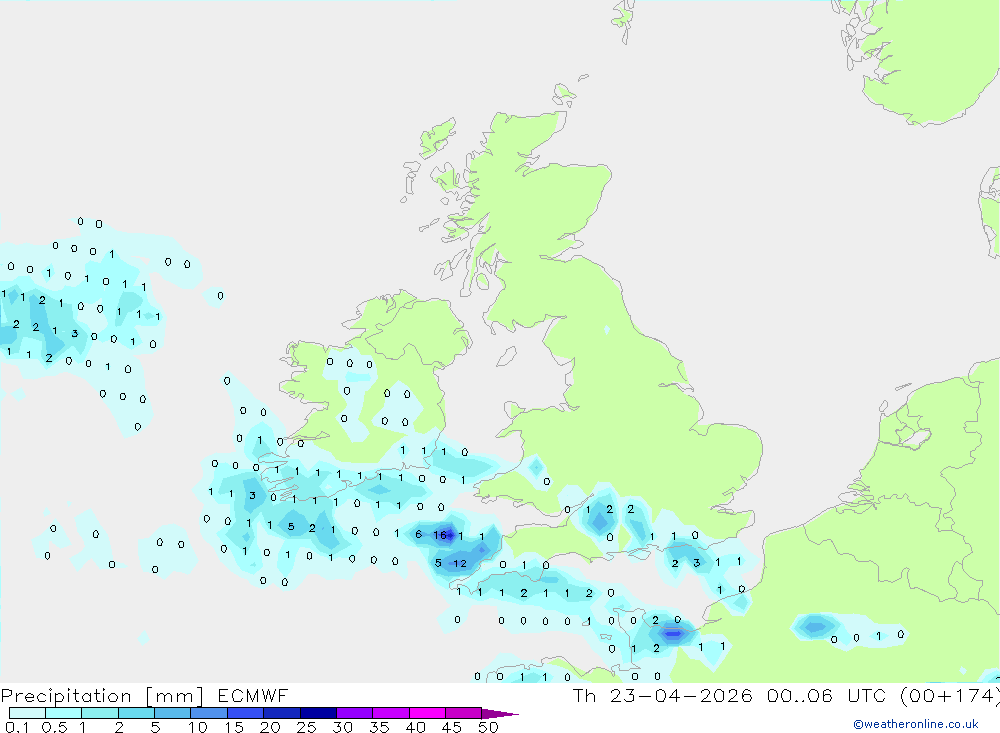The width and height of the screenshot is (1000, 733).
Task: Click the legend label '15'
Action: (234, 727)
